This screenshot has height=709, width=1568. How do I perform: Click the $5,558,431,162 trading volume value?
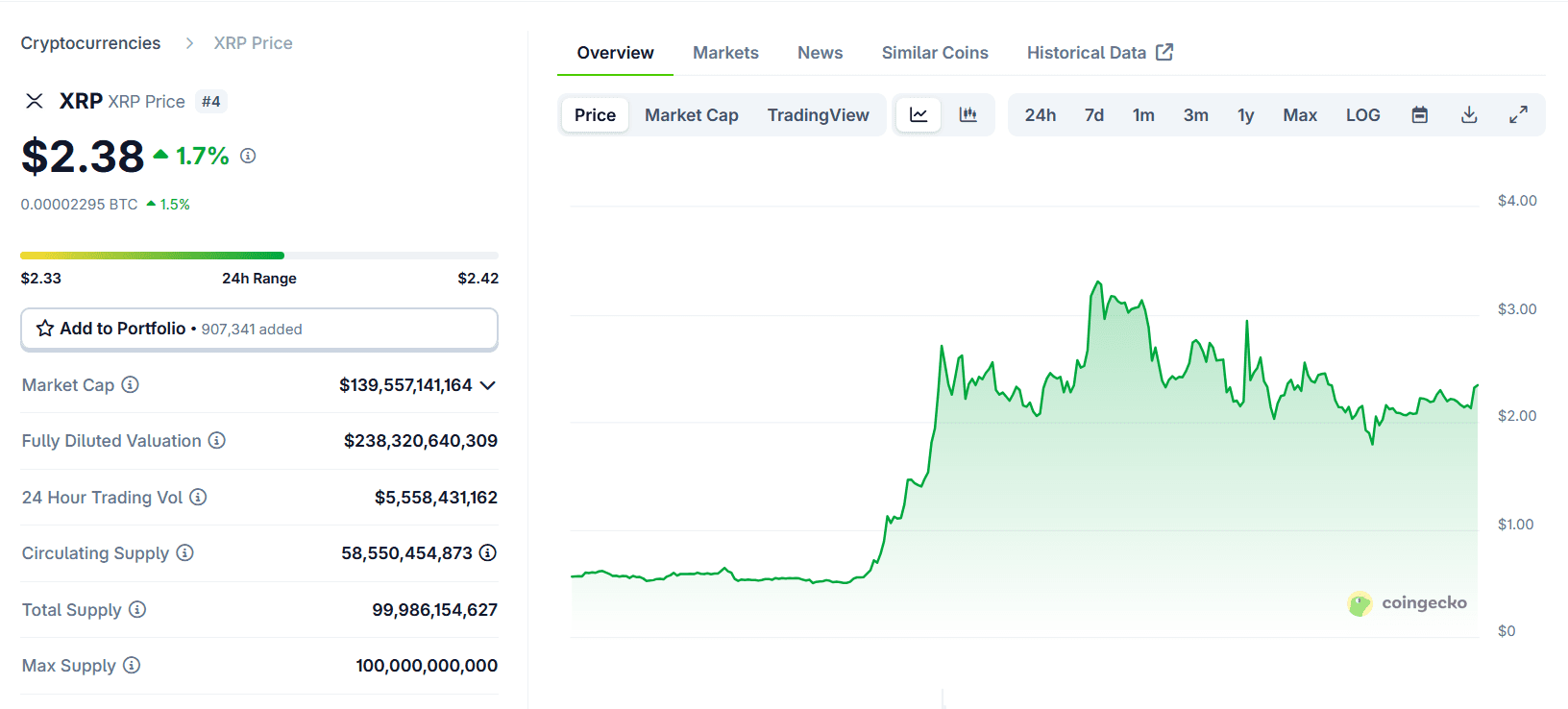[x=436, y=498]
